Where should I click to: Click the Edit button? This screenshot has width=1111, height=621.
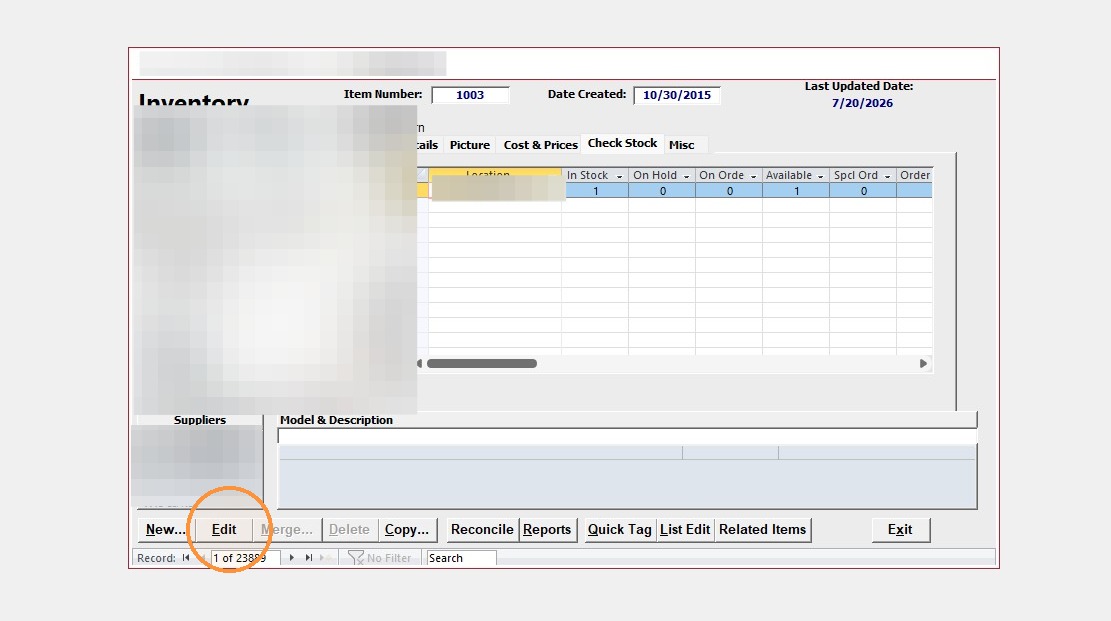224,530
